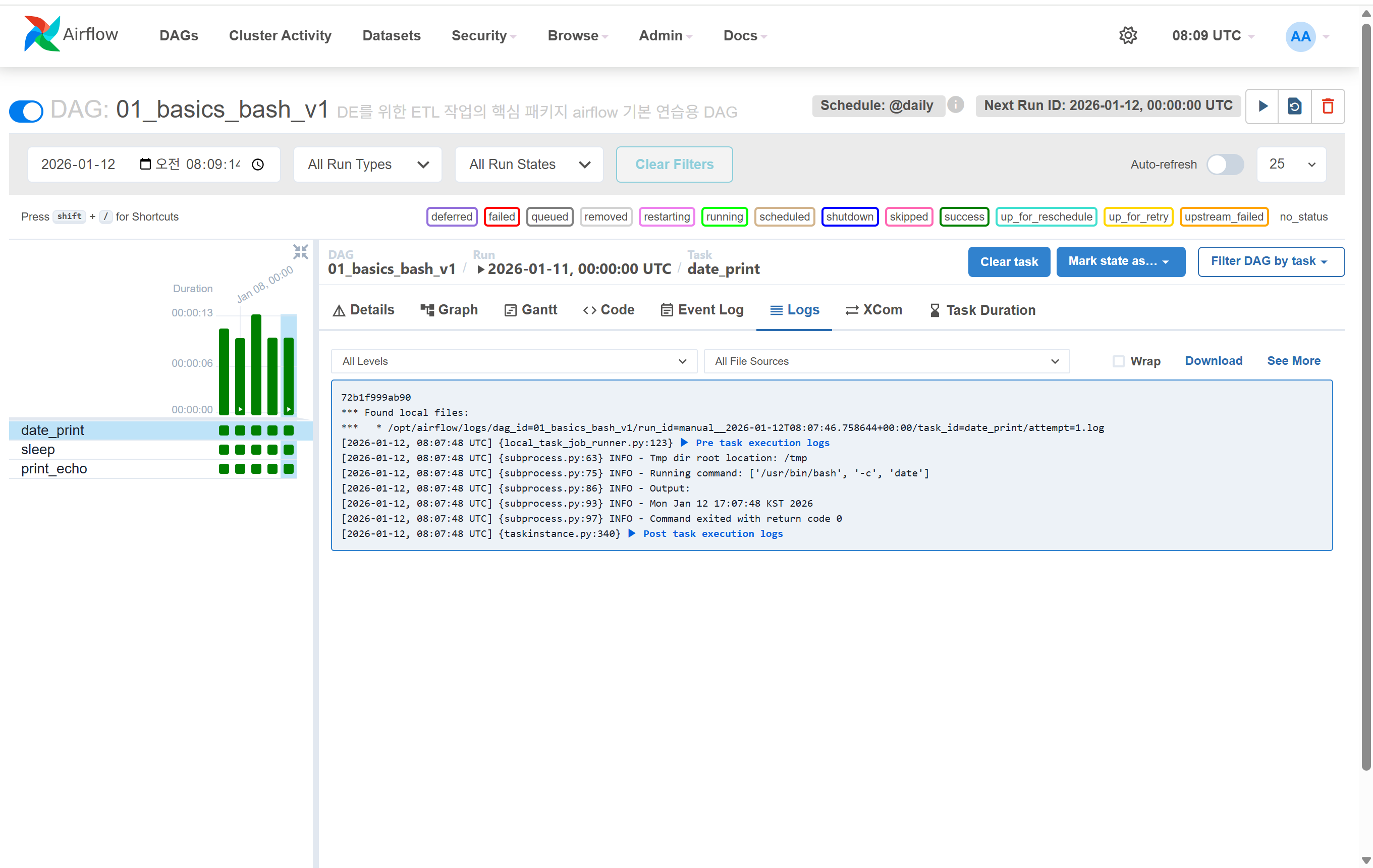Check the Wrap checkbox for logs
This screenshot has height=868, width=1373.
point(1118,361)
